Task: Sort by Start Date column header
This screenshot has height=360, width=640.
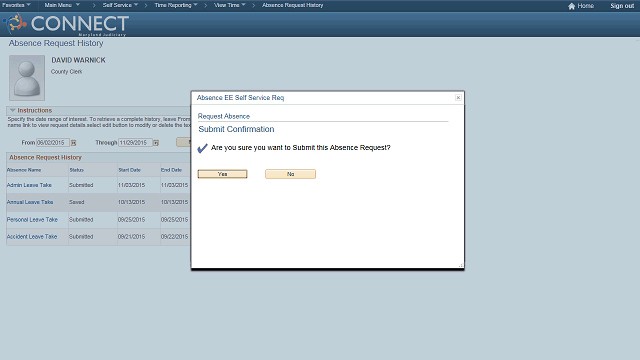Action: [x=129, y=170]
